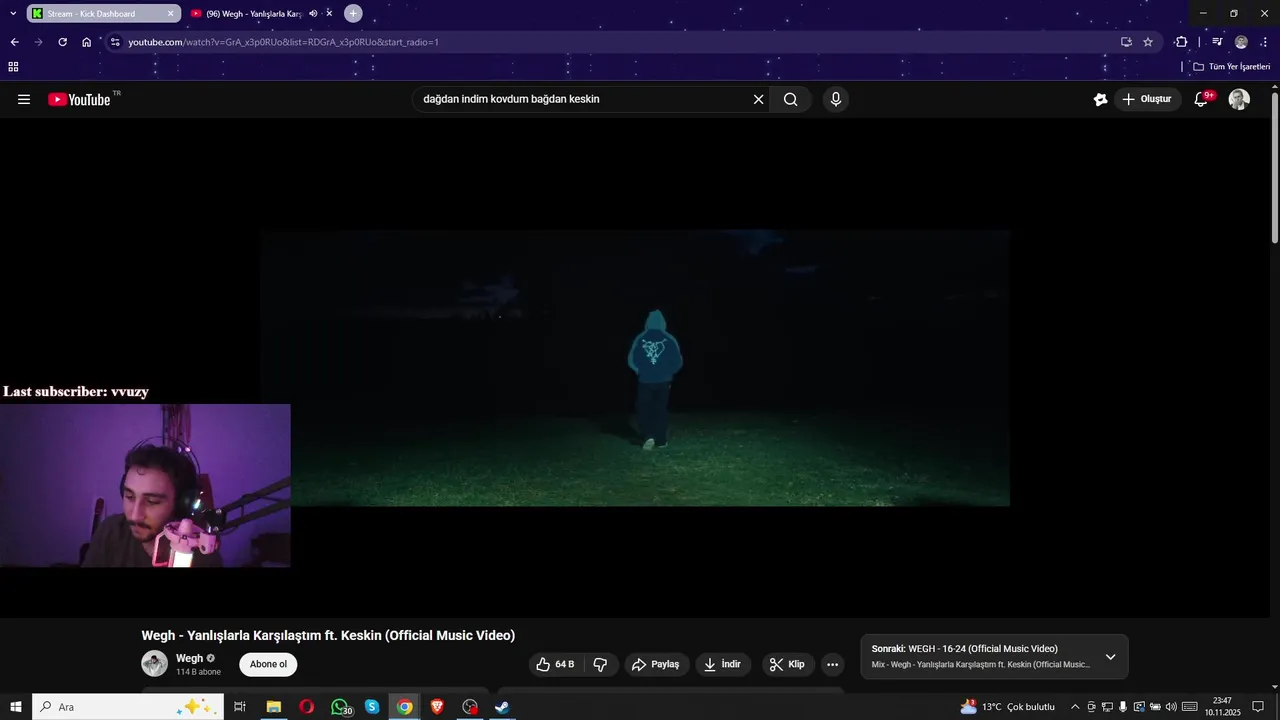Dislike the video
This screenshot has height=720, width=1280.
[x=600, y=664]
